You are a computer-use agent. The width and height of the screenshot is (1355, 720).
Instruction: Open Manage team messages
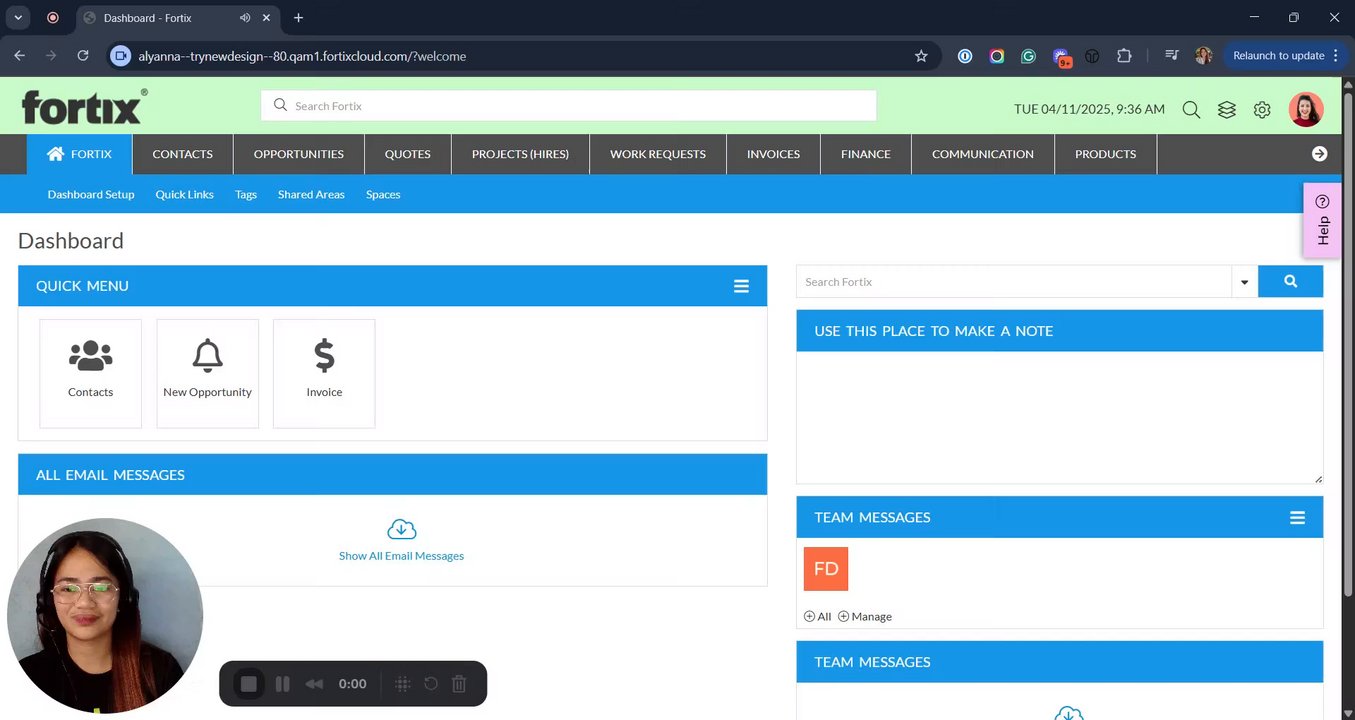coord(865,616)
